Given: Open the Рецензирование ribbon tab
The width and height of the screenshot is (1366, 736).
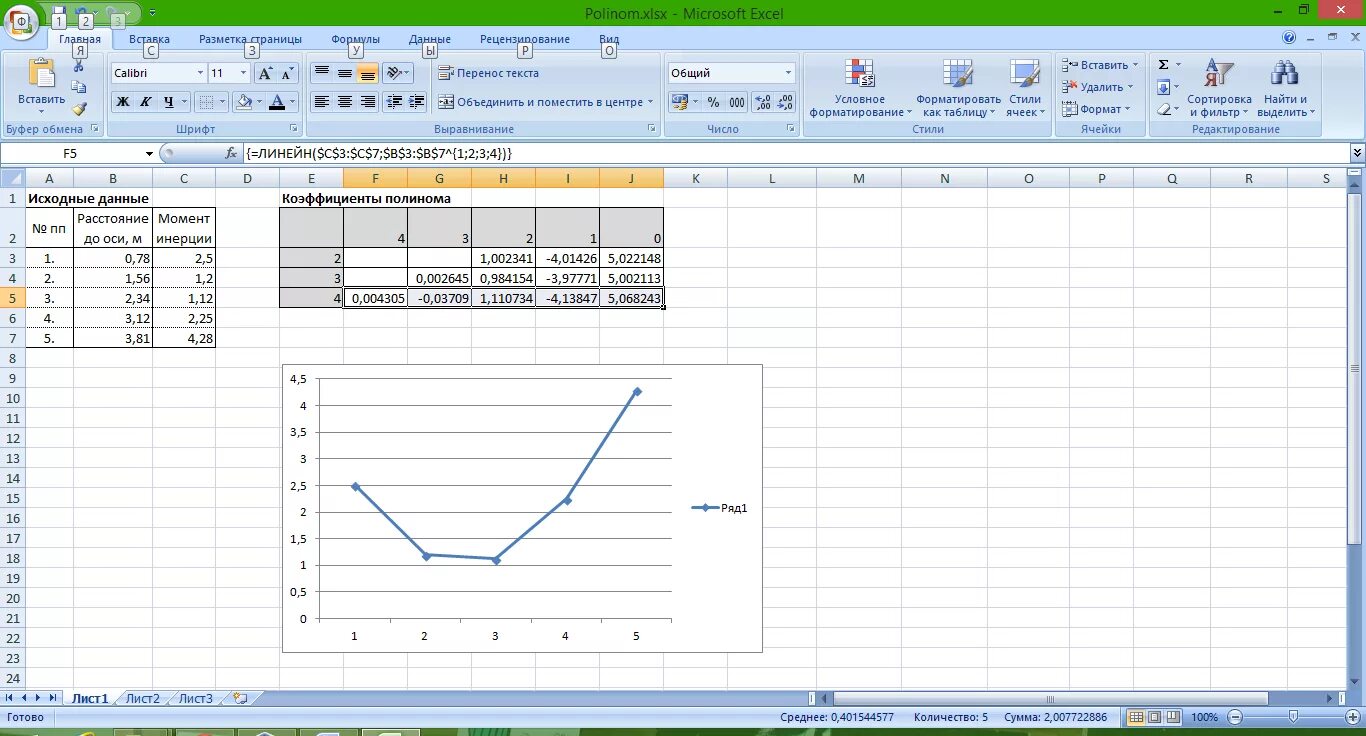Looking at the screenshot, I should [x=525, y=39].
